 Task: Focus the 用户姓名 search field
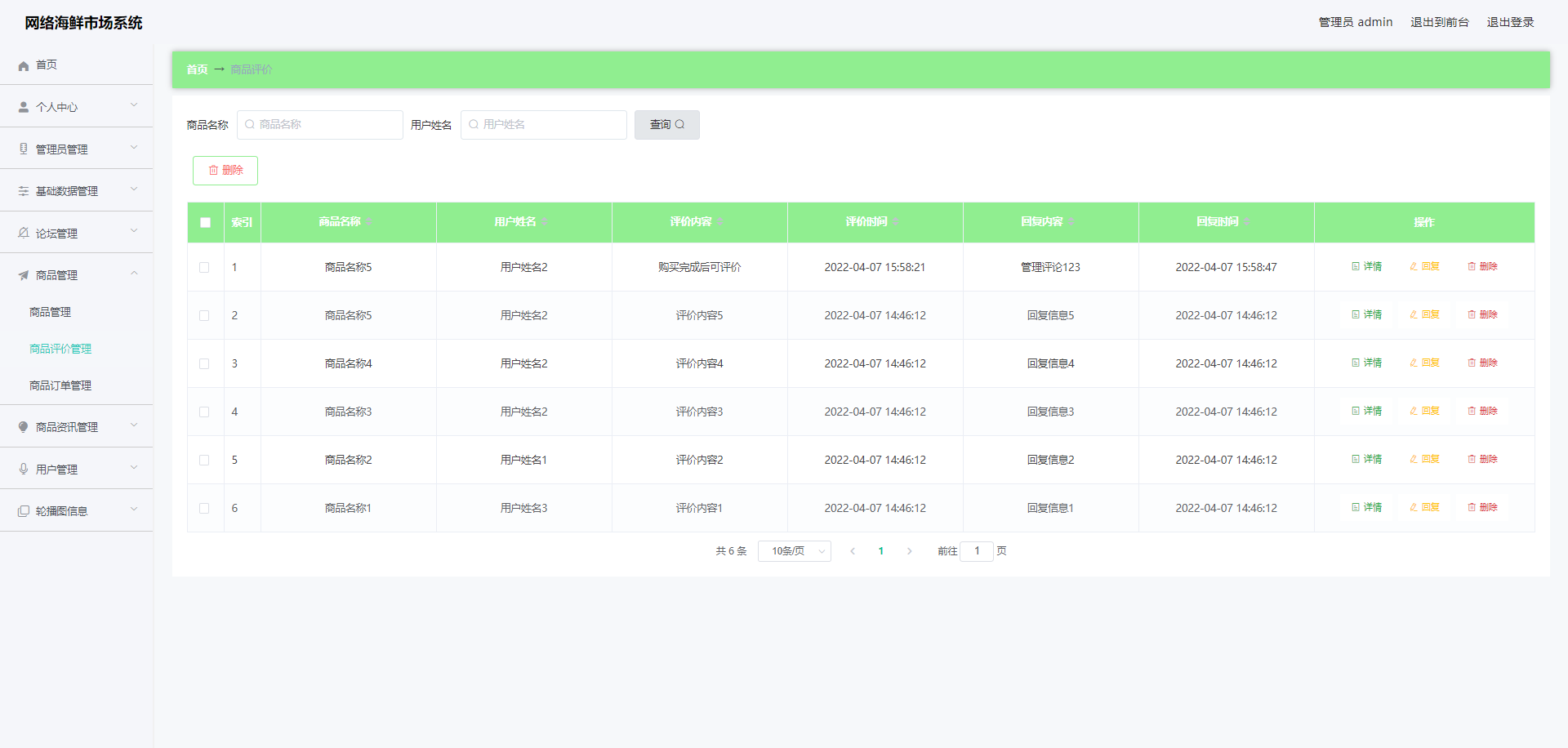[x=544, y=125]
